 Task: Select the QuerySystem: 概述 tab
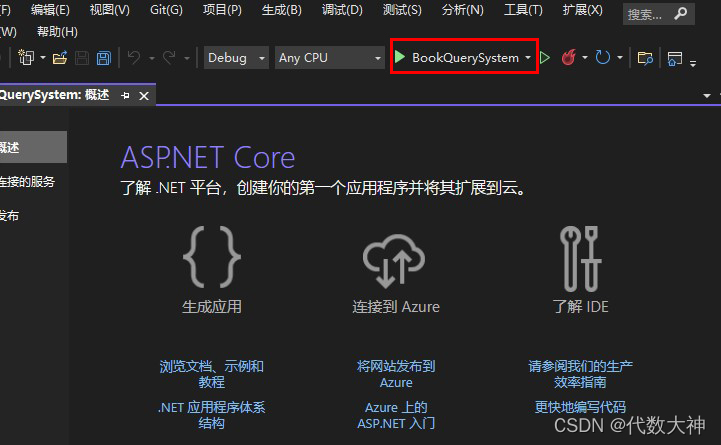pyautogui.click(x=54, y=95)
